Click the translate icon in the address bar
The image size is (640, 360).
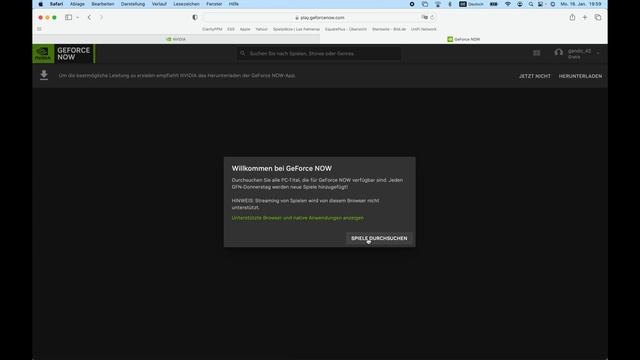tap(424, 18)
